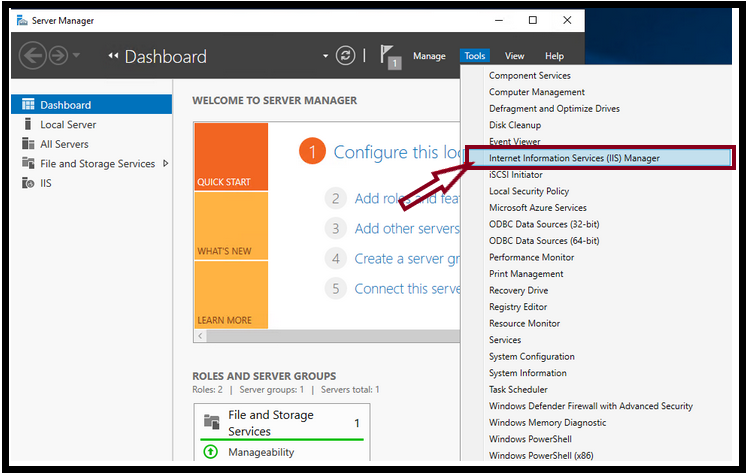The image size is (746, 474).
Task: Expand the File and Storage Services arrow
Action: pyautogui.click(x=166, y=163)
